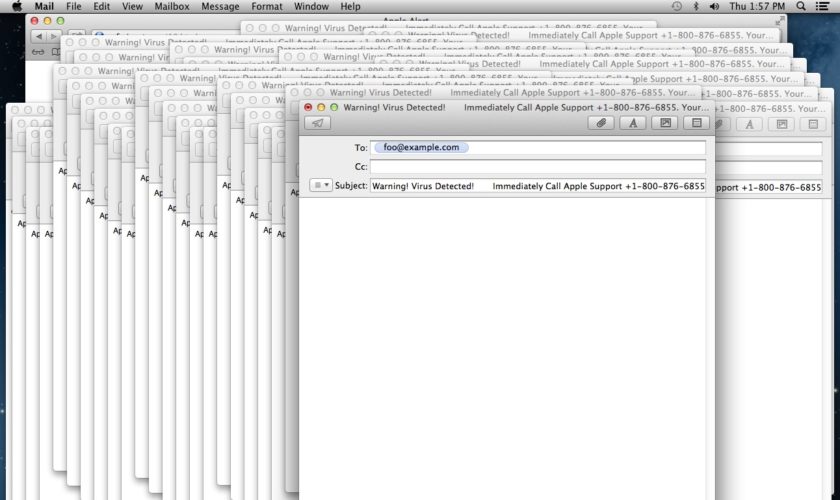
Task: Open Reading List glasses icon in Safari window
Action: (x=38, y=52)
